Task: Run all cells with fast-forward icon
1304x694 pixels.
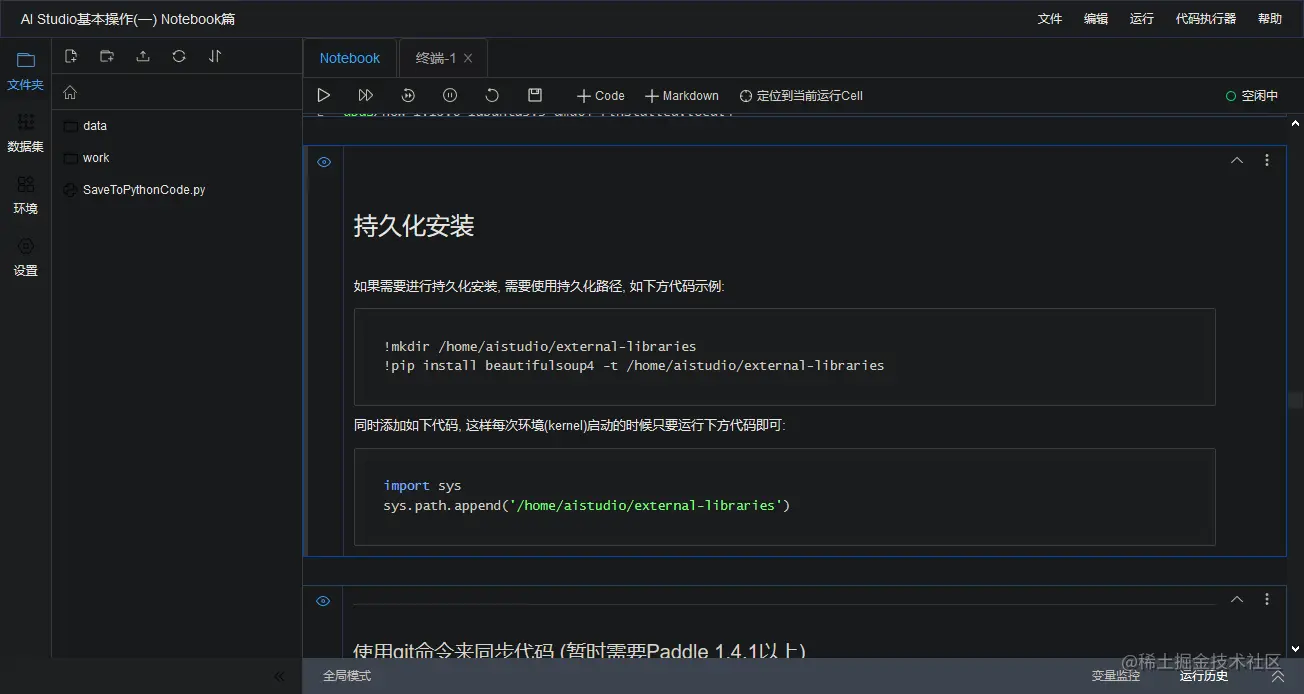Action: (x=365, y=95)
